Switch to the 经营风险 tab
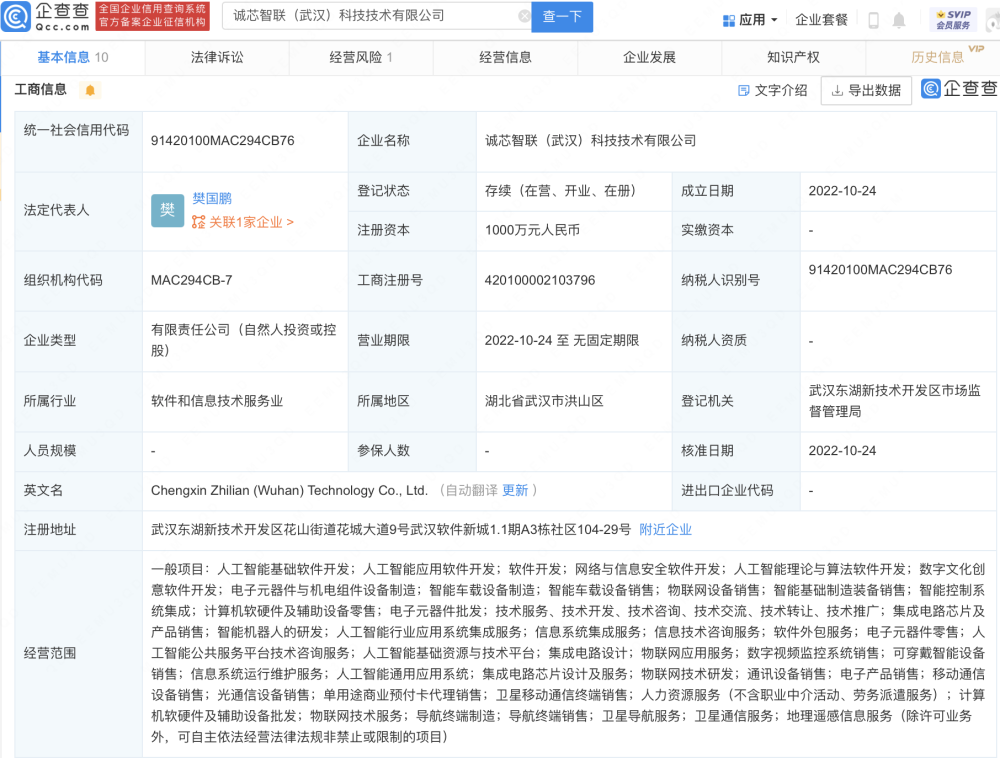Screen dimensions: 1000x758 360,57
